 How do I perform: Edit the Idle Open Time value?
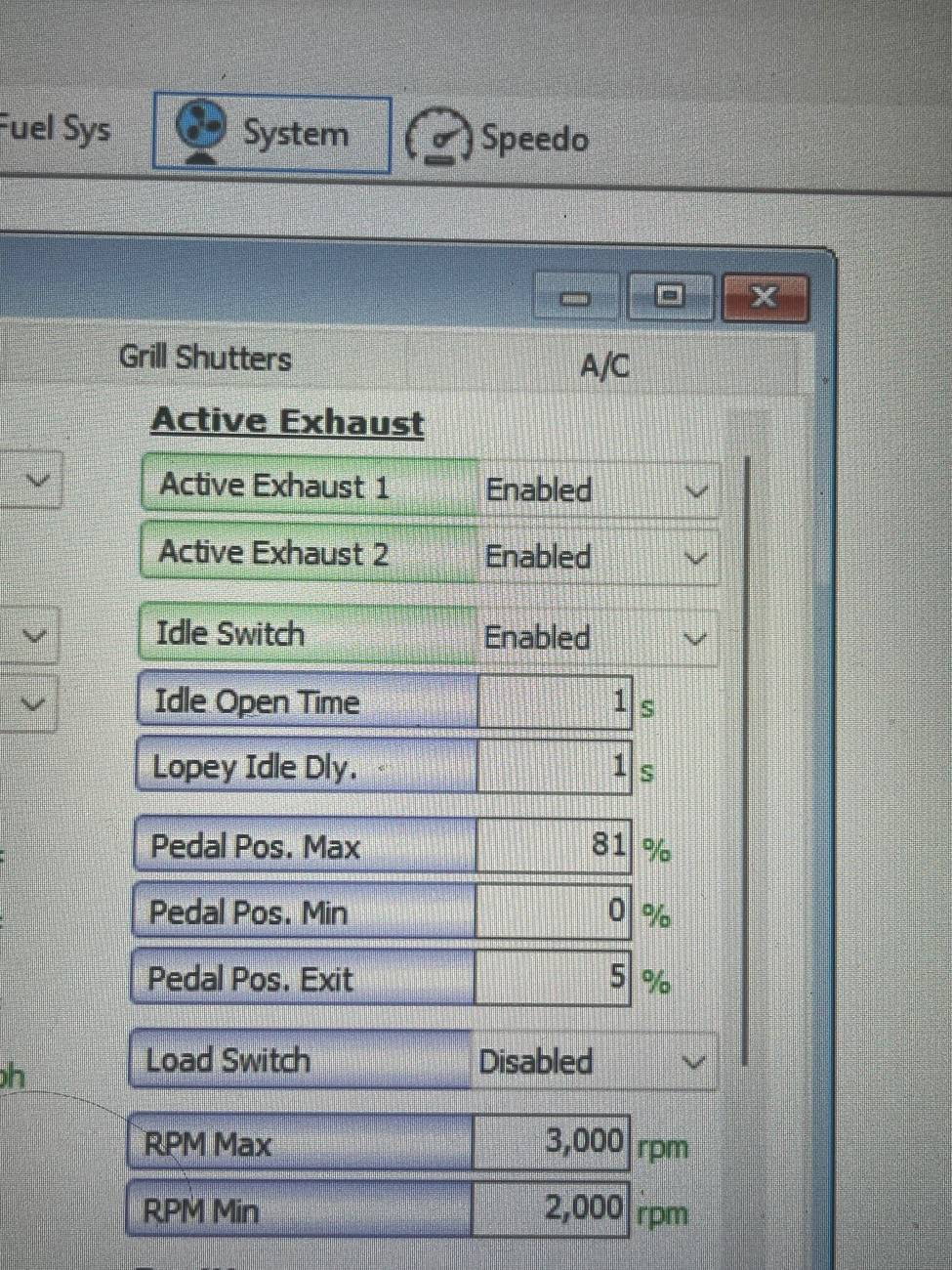pos(554,702)
